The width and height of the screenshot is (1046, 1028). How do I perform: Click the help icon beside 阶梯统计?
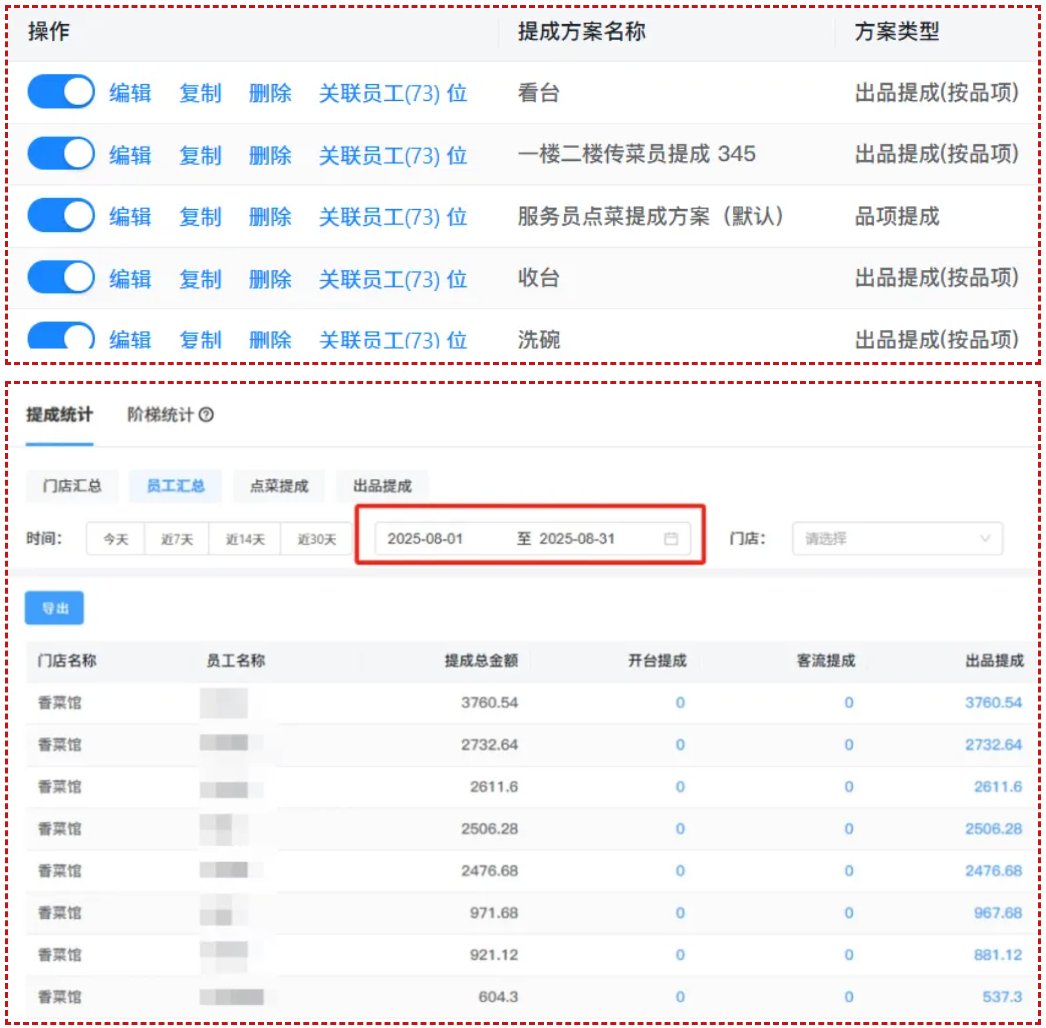point(207,415)
